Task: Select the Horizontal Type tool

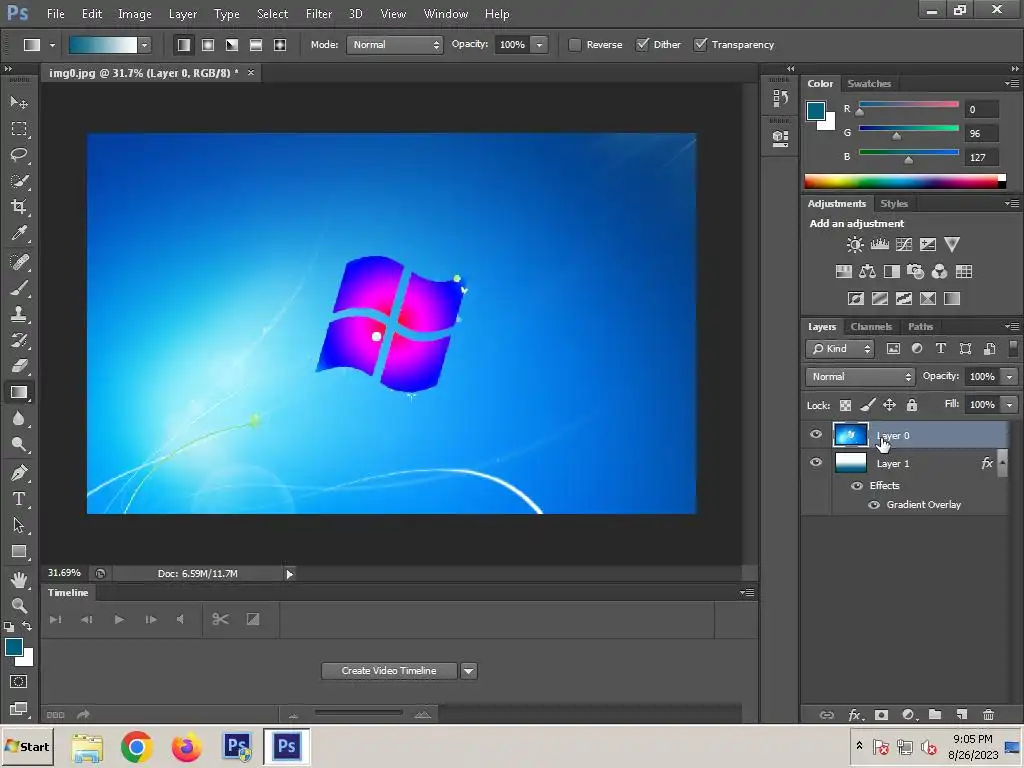Action: click(x=19, y=499)
